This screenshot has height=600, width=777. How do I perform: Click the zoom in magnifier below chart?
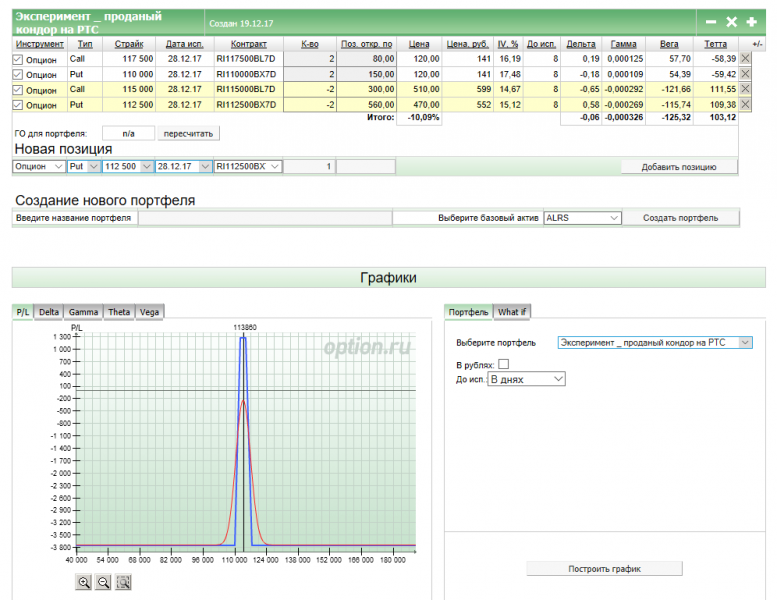pyautogui.click(x=83, y=582)
